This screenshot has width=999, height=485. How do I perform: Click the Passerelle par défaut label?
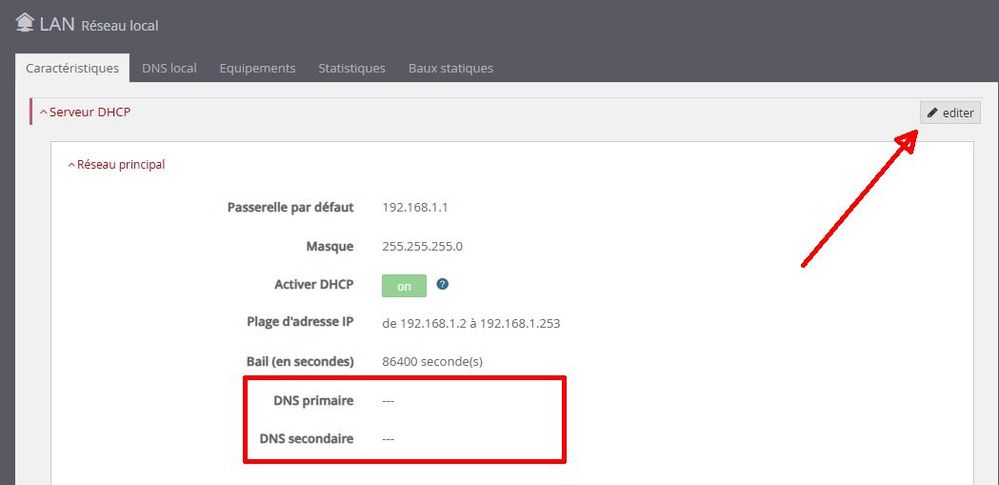tap(291, 208)
